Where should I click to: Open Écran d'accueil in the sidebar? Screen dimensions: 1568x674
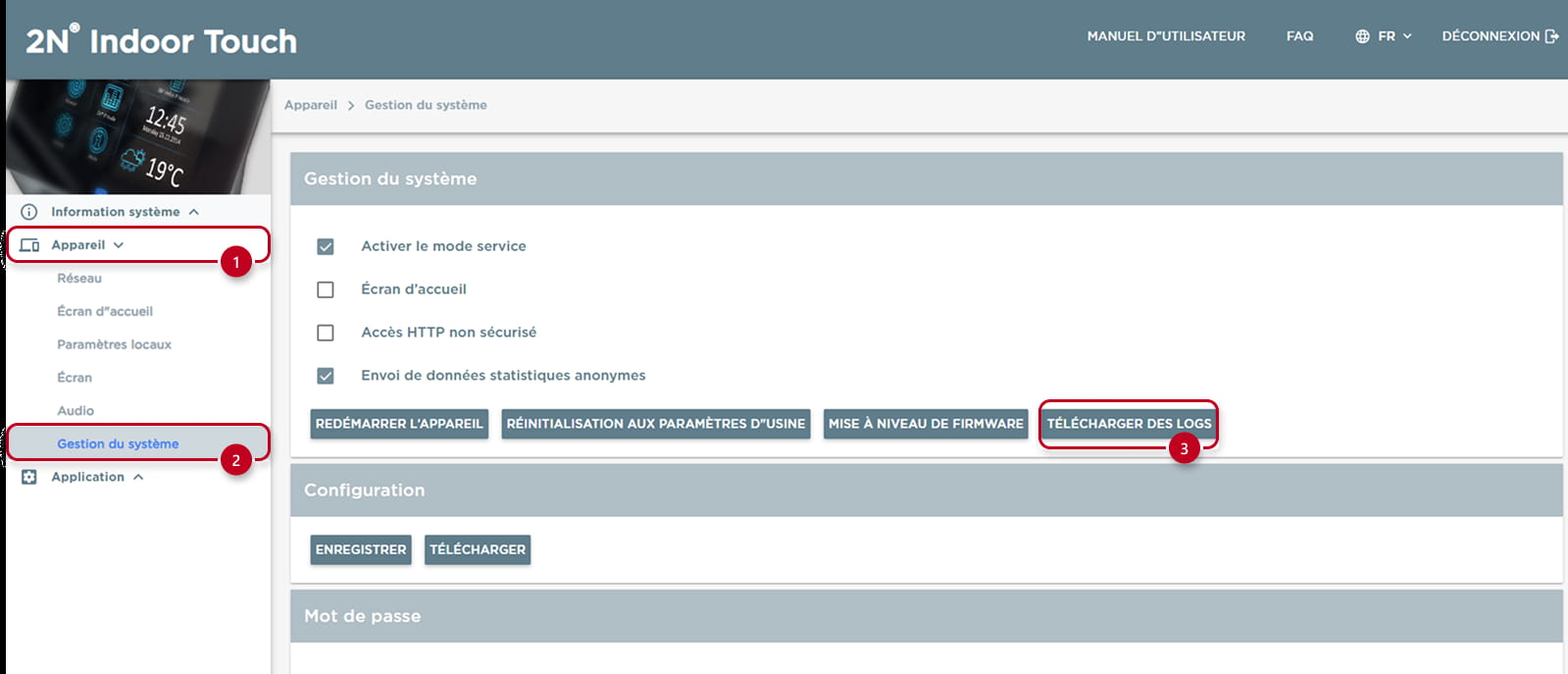click(105, 312)
